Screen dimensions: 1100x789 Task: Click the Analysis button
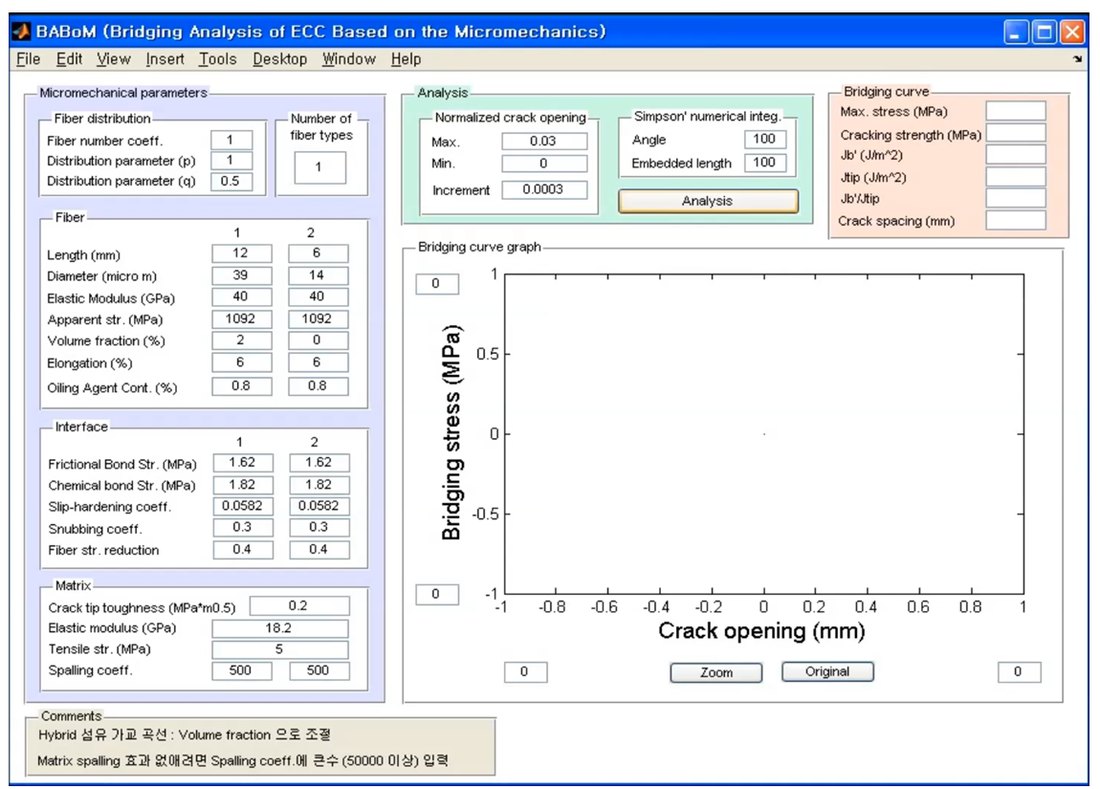pyautogui.click(x=708, y=201)
